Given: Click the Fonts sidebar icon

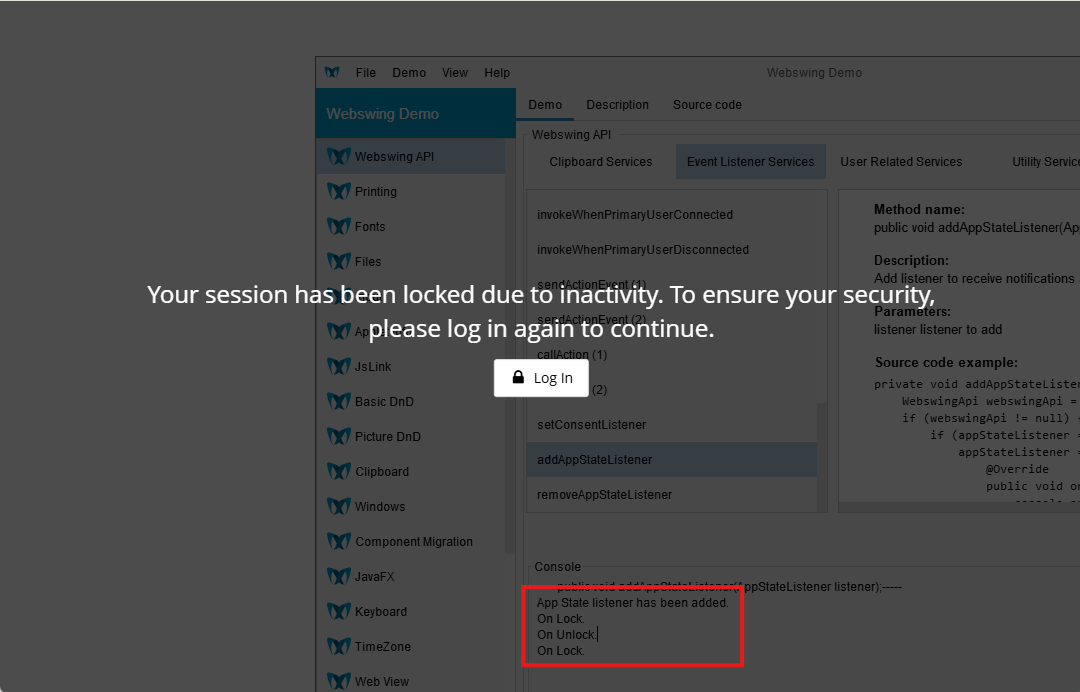Looking at the screenshot, I should coord(339,227).
